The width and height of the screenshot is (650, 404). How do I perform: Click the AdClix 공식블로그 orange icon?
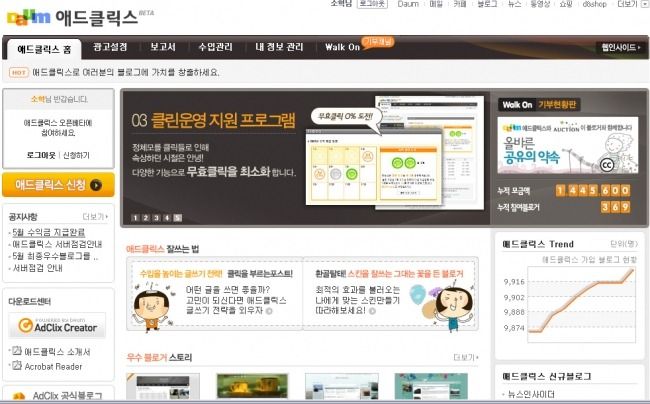pos(19,396)
